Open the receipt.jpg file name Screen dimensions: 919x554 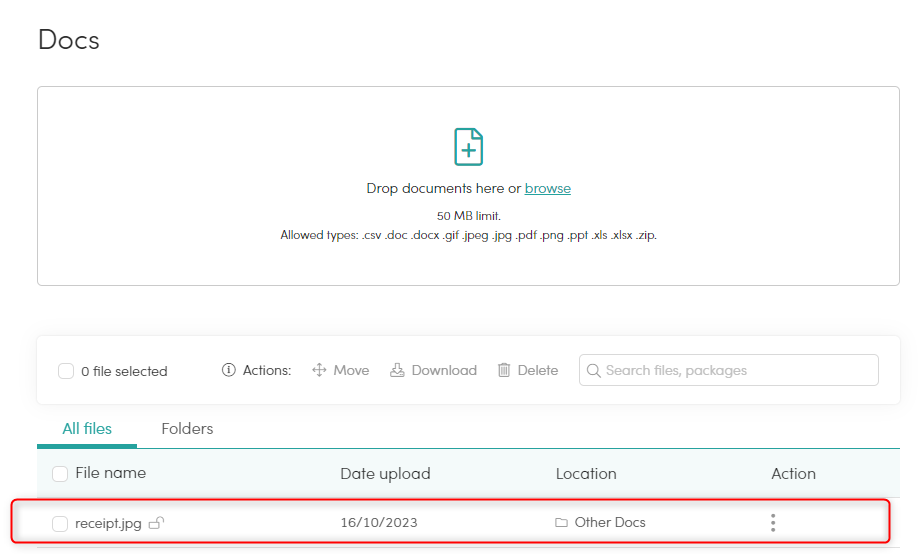tap(108, 524)
